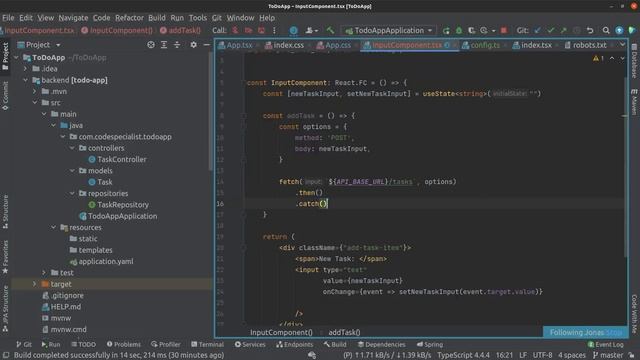The height and width of the screenshot is (360, 640).
Task: Open the Spring tool window
Action: pyautogui.click(x=429, y=344)
